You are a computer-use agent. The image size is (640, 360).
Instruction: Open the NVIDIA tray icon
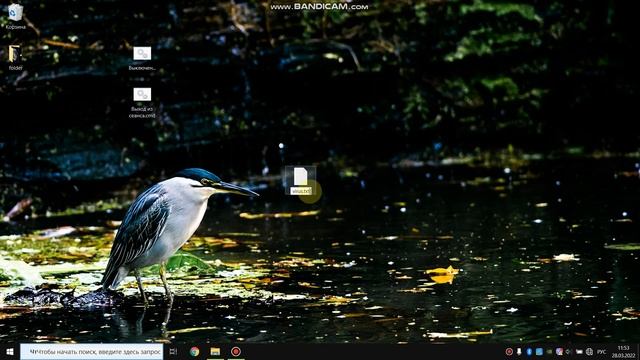(549, 351)
